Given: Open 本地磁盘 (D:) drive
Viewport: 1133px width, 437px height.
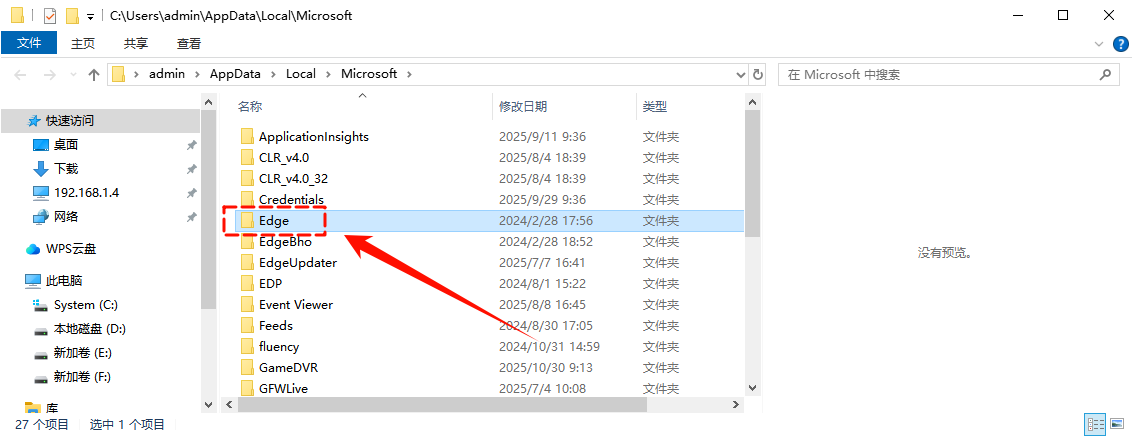Looking at the screenshot, I should [x=90, y=329].
